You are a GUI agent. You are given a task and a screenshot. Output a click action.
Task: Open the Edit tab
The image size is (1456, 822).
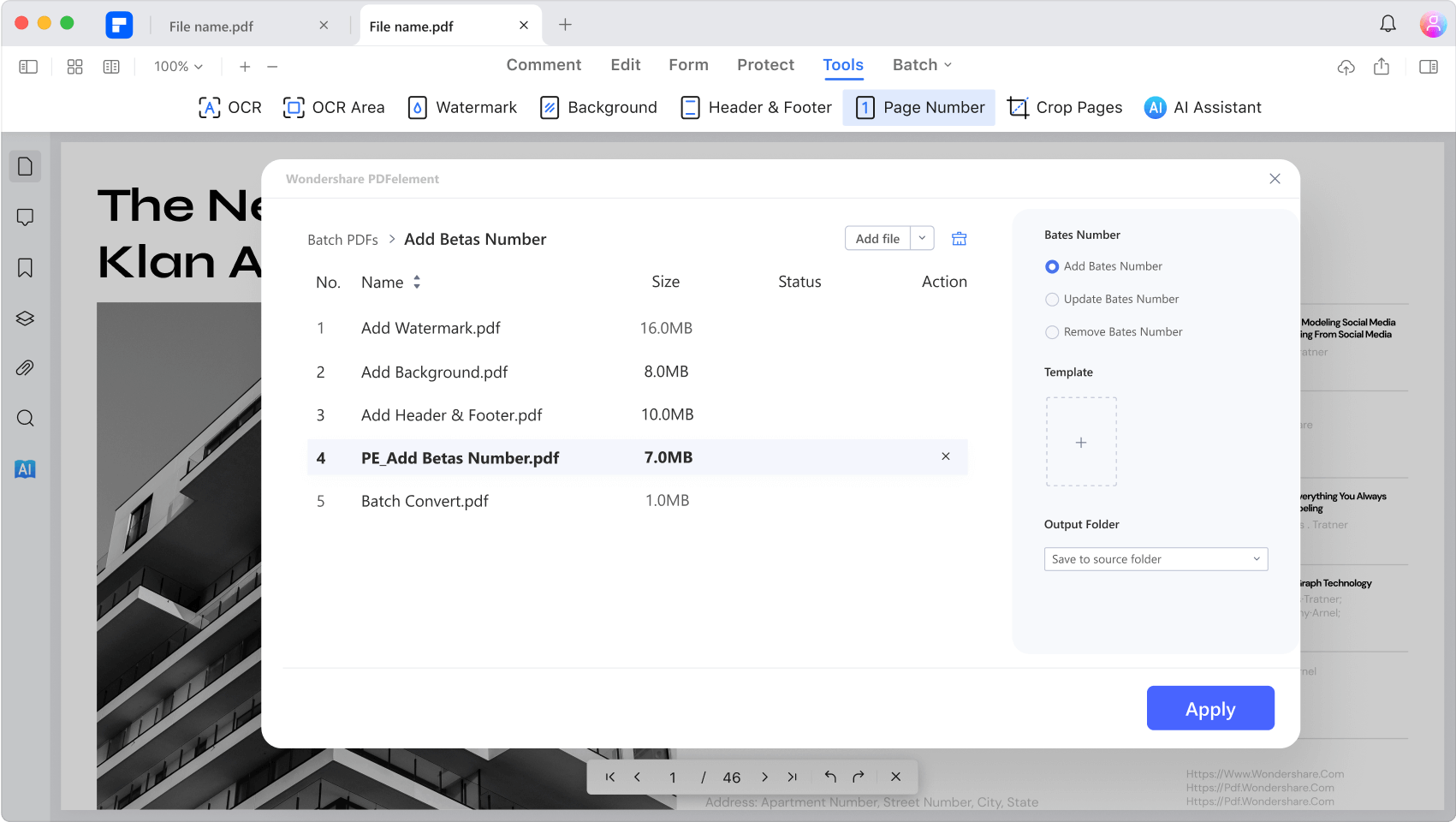point(626,65)
